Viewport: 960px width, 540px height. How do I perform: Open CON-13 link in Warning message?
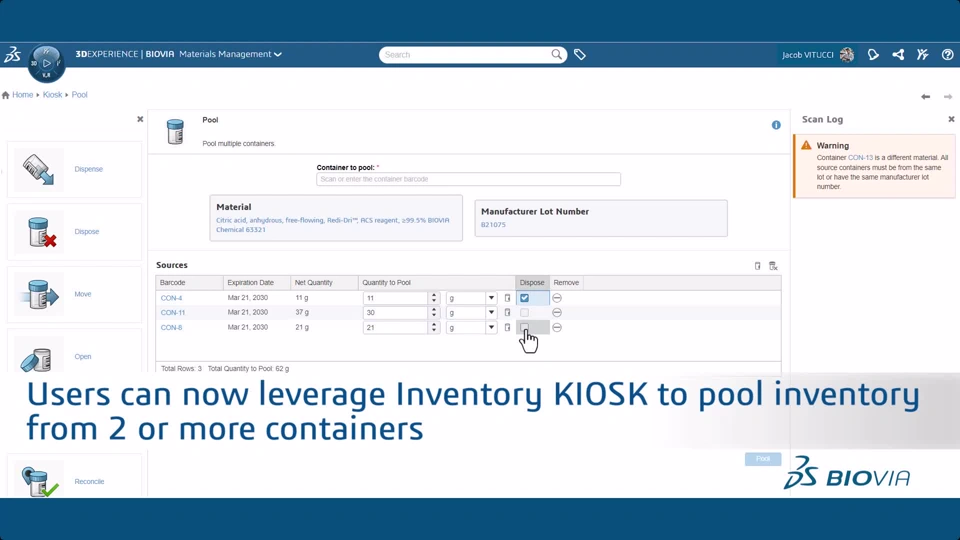(x=860, y=158)
